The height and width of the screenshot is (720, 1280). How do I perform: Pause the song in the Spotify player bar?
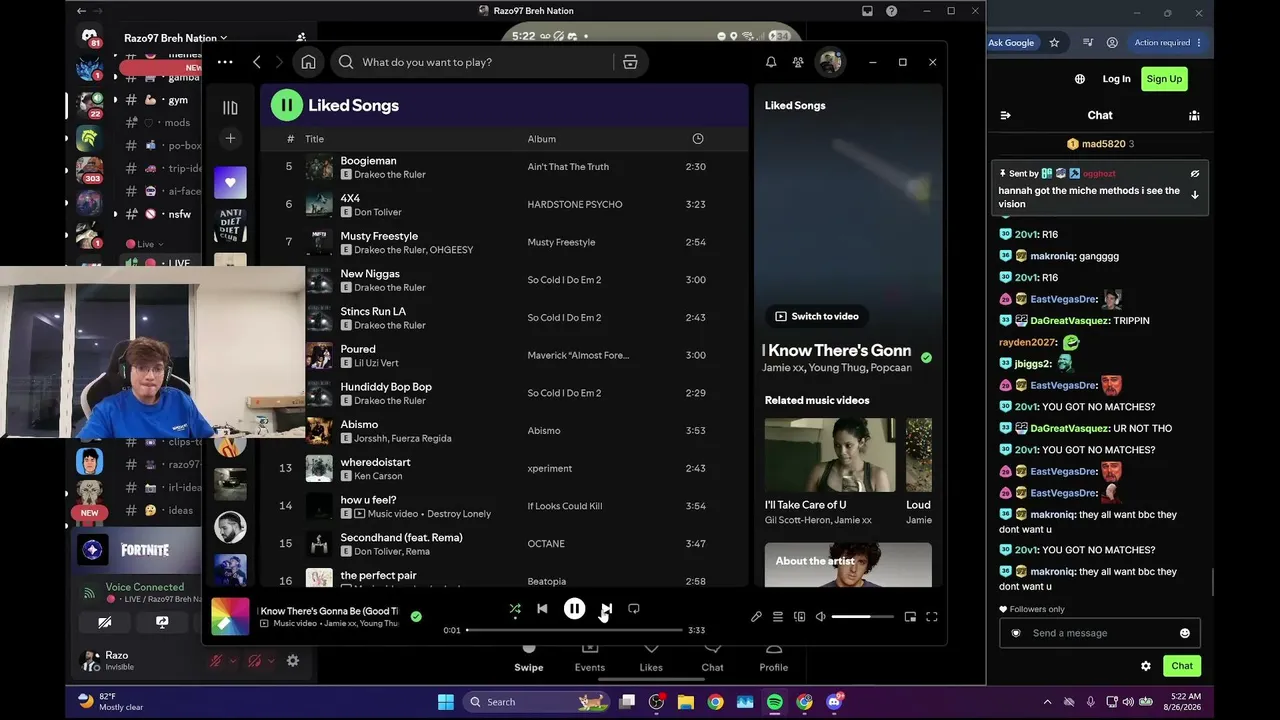tap(574, 608)
